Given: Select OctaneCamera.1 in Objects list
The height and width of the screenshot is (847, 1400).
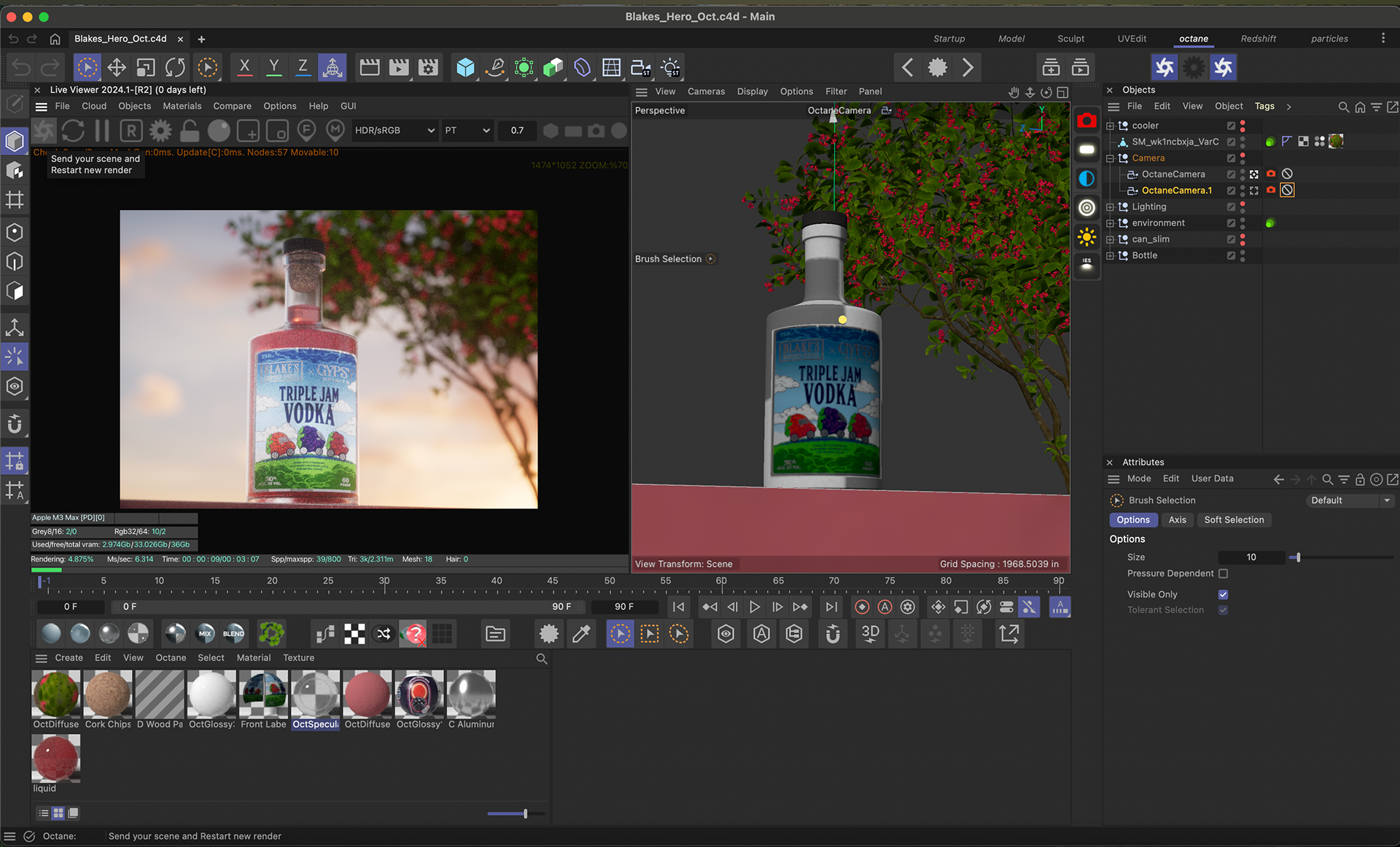Looking at the screenshot, I should click(x=1176, y=190).
